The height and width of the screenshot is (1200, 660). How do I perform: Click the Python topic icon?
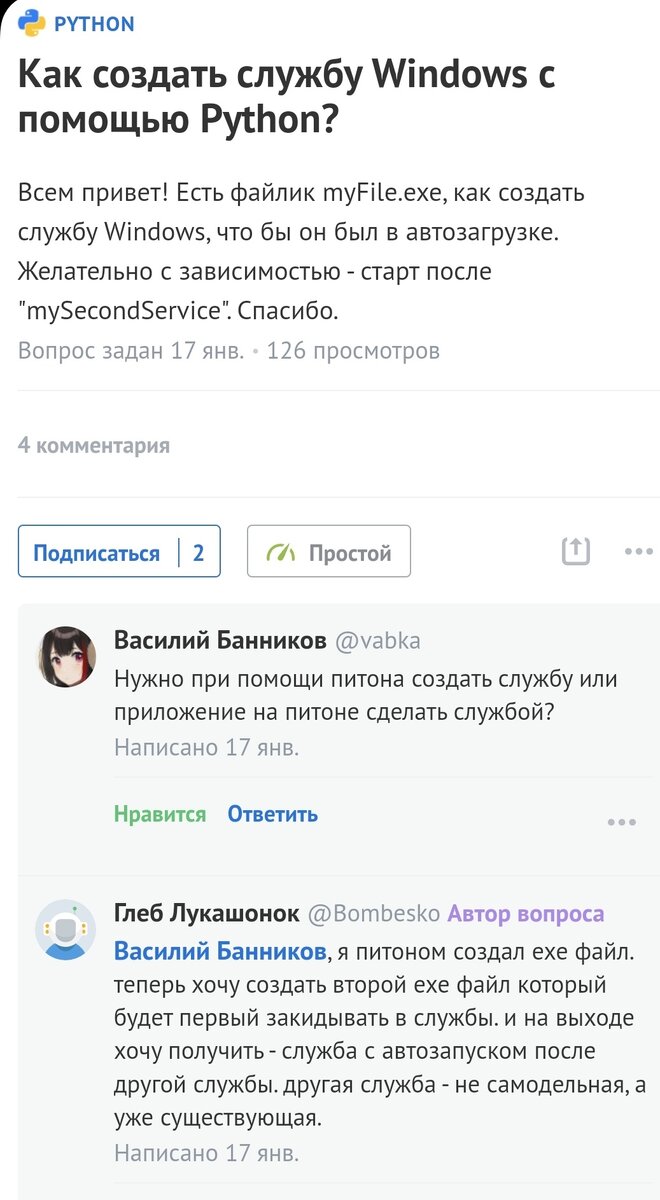point(33,23)
